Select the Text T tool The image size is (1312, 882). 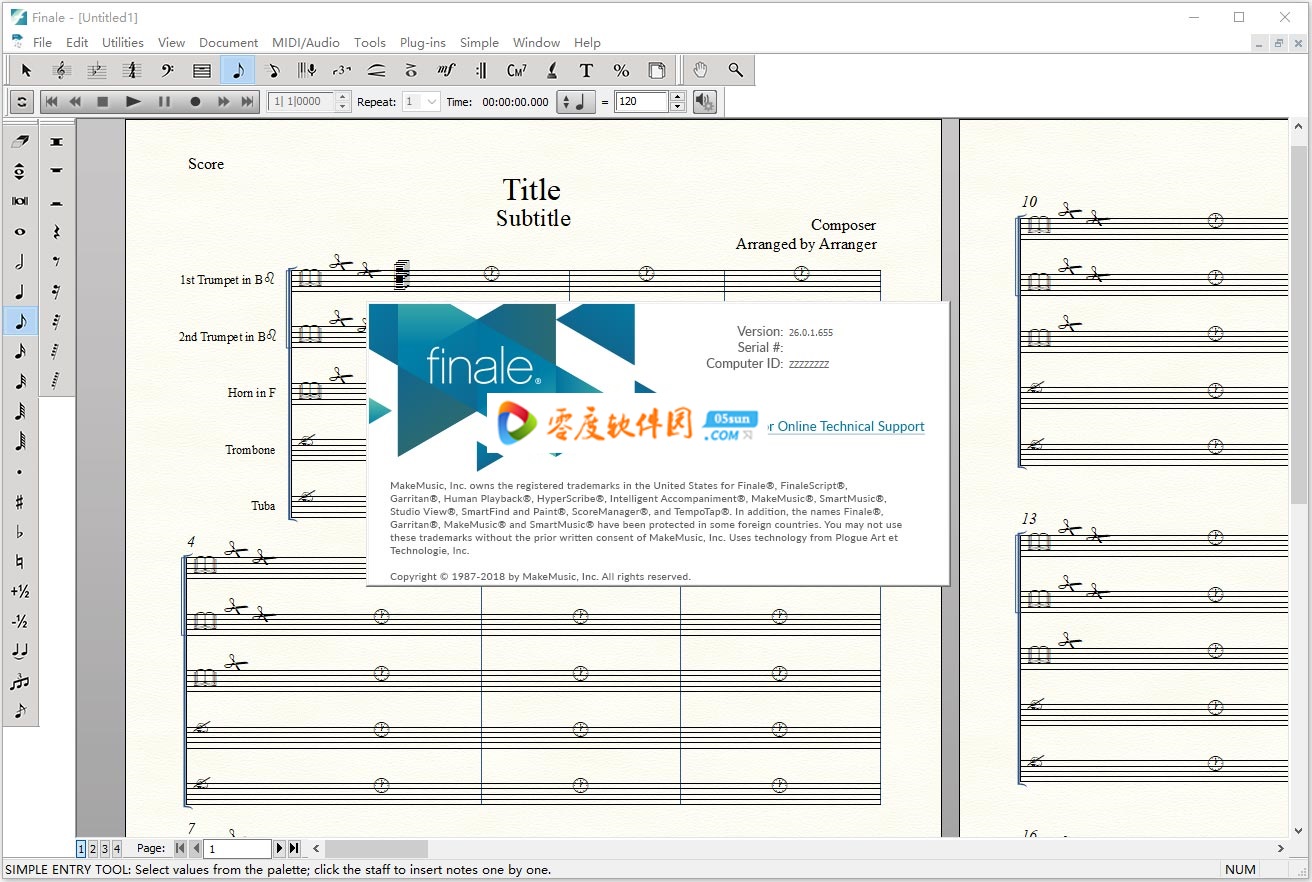tap(586, 70)
